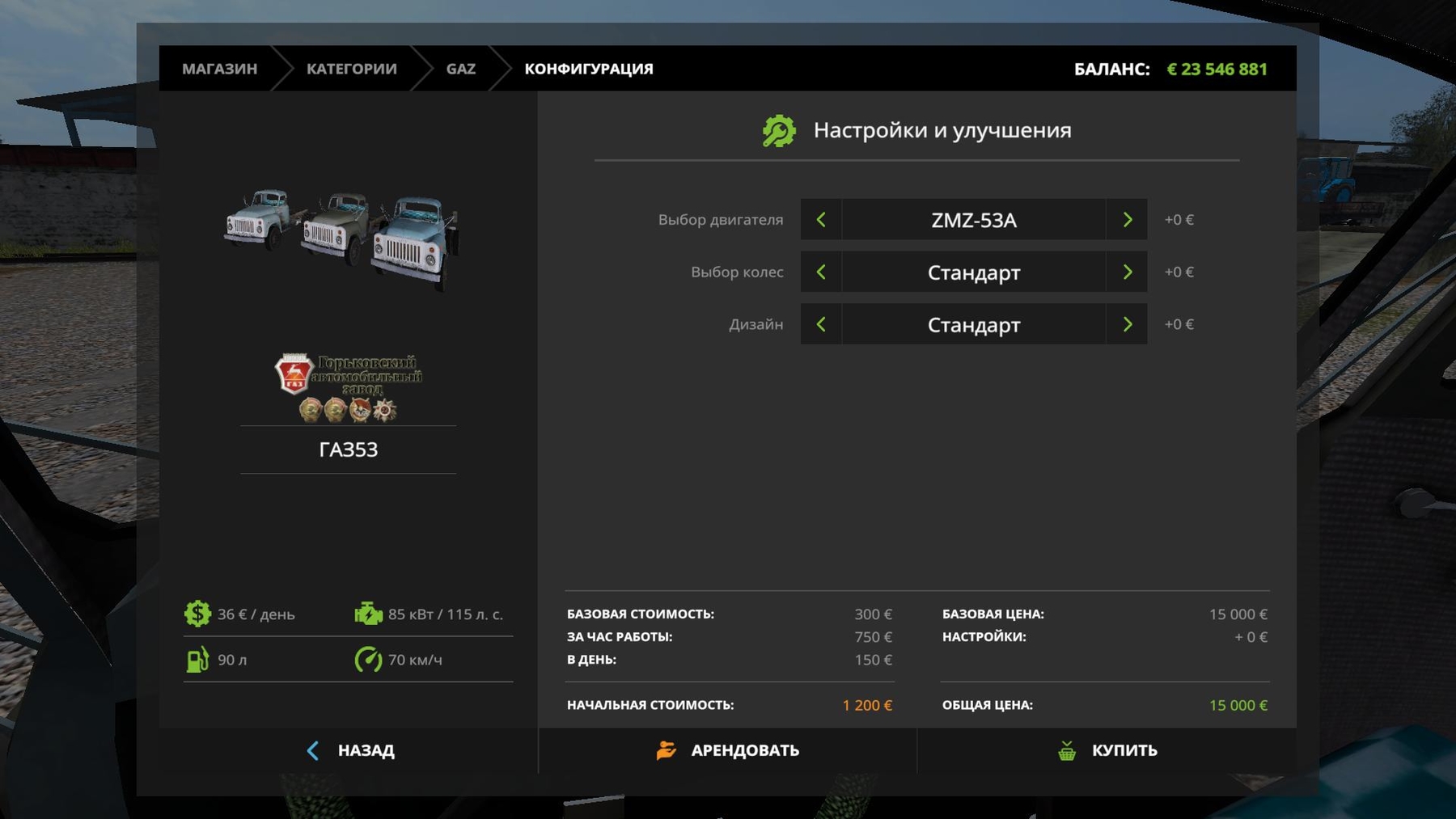Screen dimensions: 1456x819
Task: Go to Магазин breadcrumb
Action: (x=219, y=69)
